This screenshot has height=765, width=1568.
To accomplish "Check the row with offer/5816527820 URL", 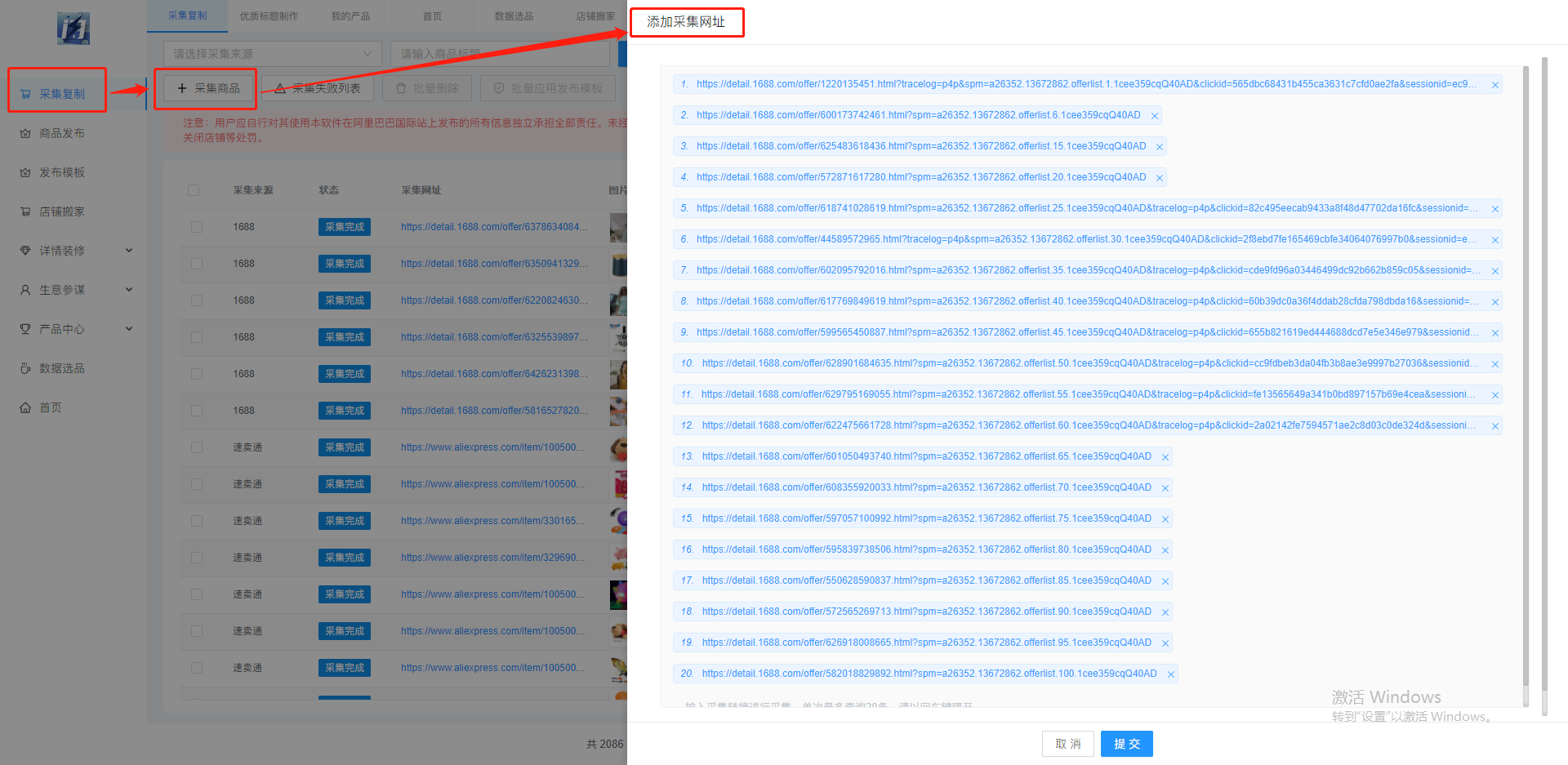I will tap(197, 411).
